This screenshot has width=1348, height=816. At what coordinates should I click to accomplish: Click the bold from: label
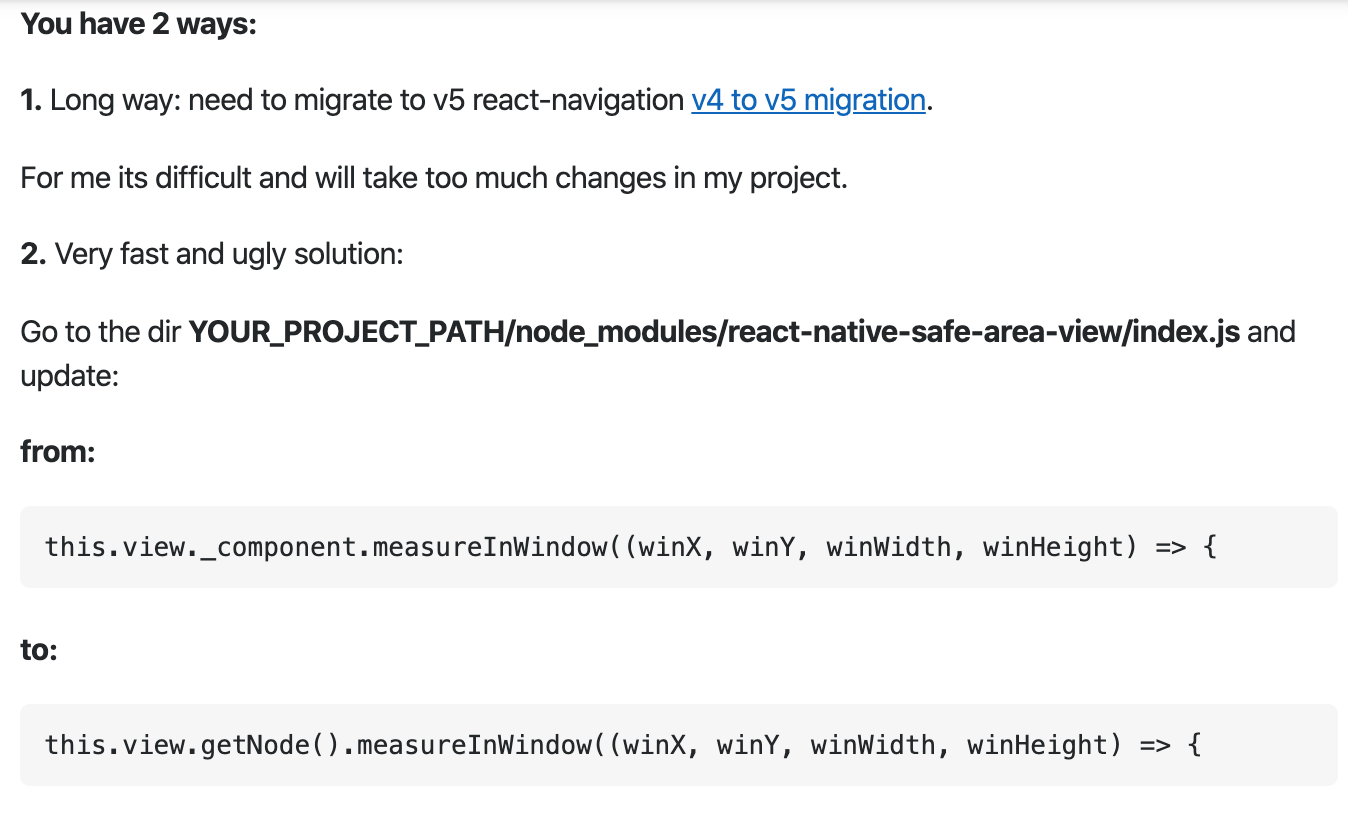pos(57,451)
